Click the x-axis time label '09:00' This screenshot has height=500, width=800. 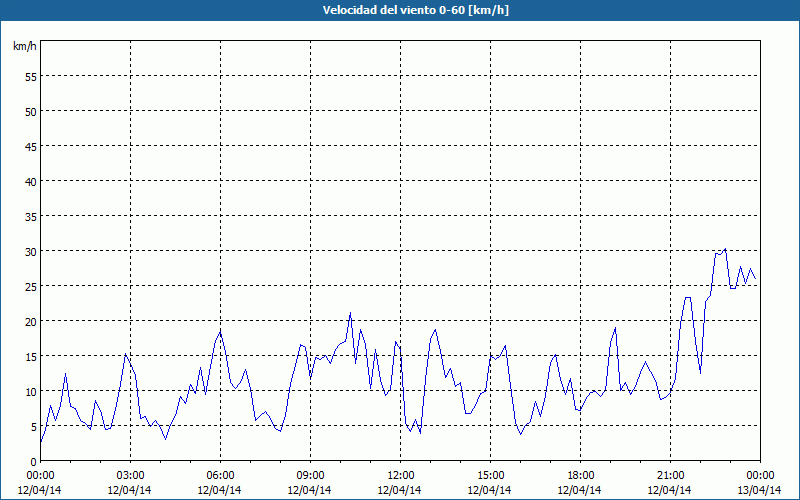pyautogui.click(x=310, y=476)
